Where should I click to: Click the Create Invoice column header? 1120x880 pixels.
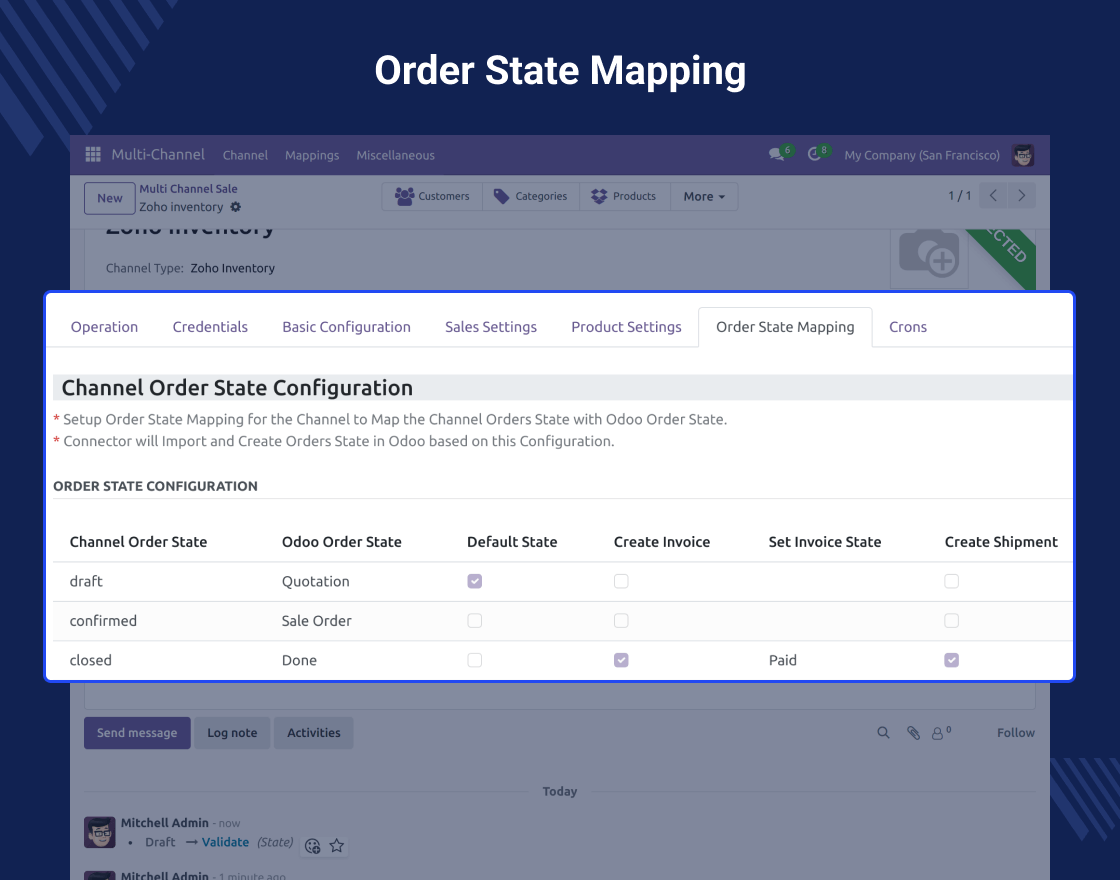coord(662,542)
